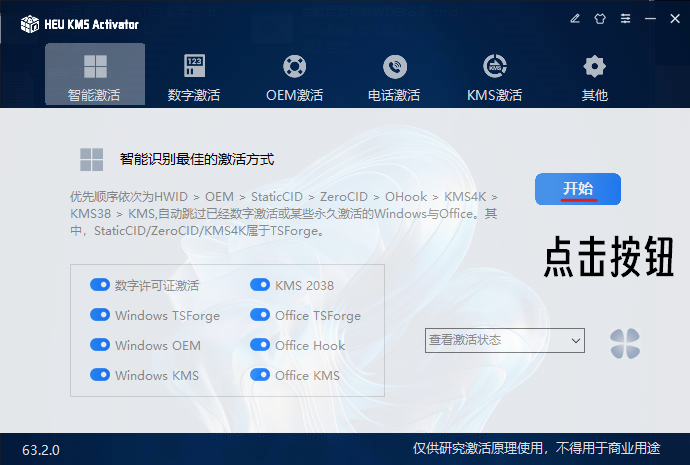Open the OEM激活 tab
Screen dimensions: 690x465
[294, 77]
